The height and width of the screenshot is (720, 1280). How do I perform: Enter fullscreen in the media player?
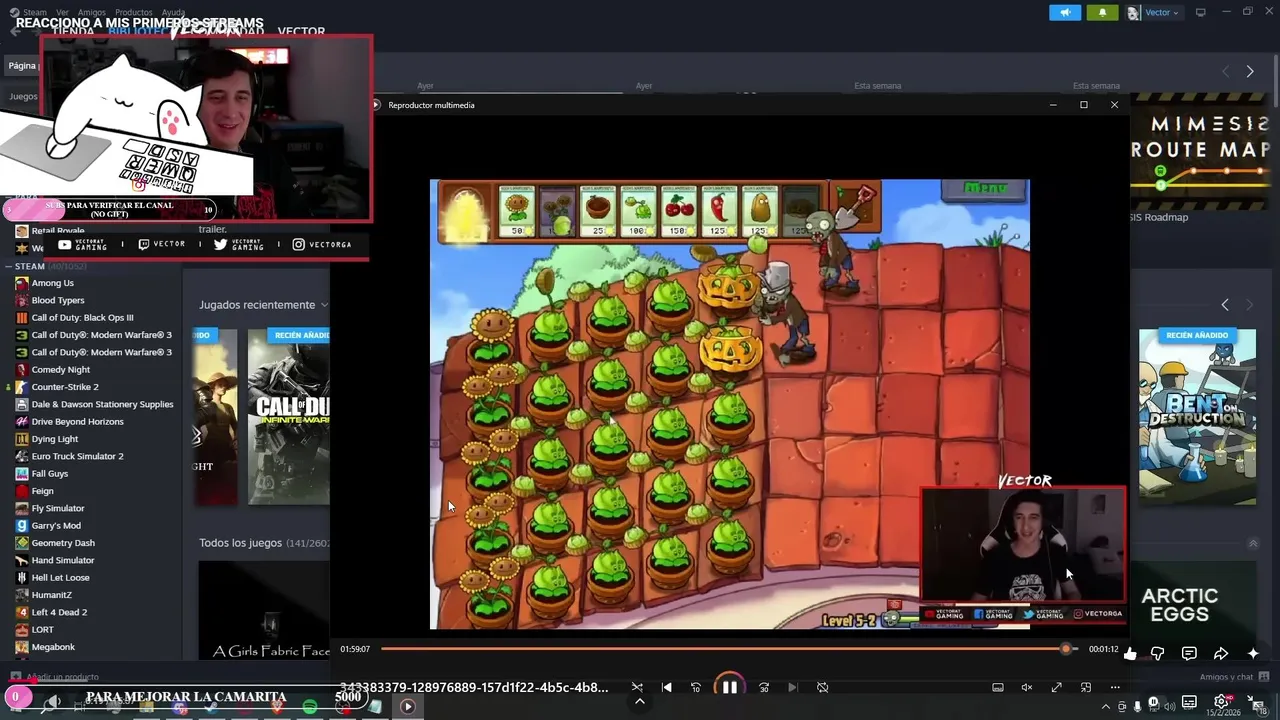1056,687
